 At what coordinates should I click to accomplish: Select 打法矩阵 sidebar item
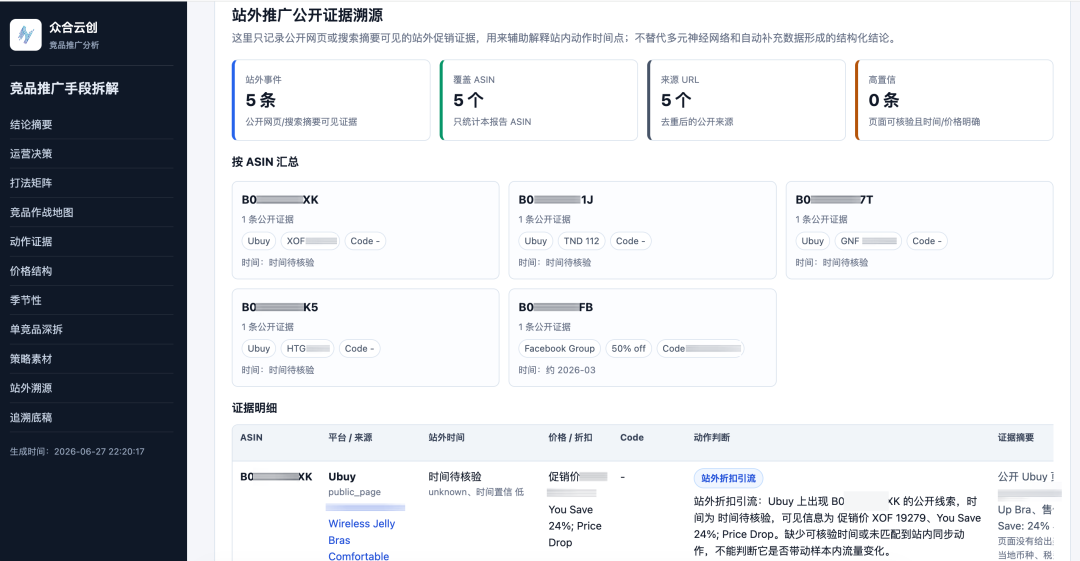tap(31, 183)
